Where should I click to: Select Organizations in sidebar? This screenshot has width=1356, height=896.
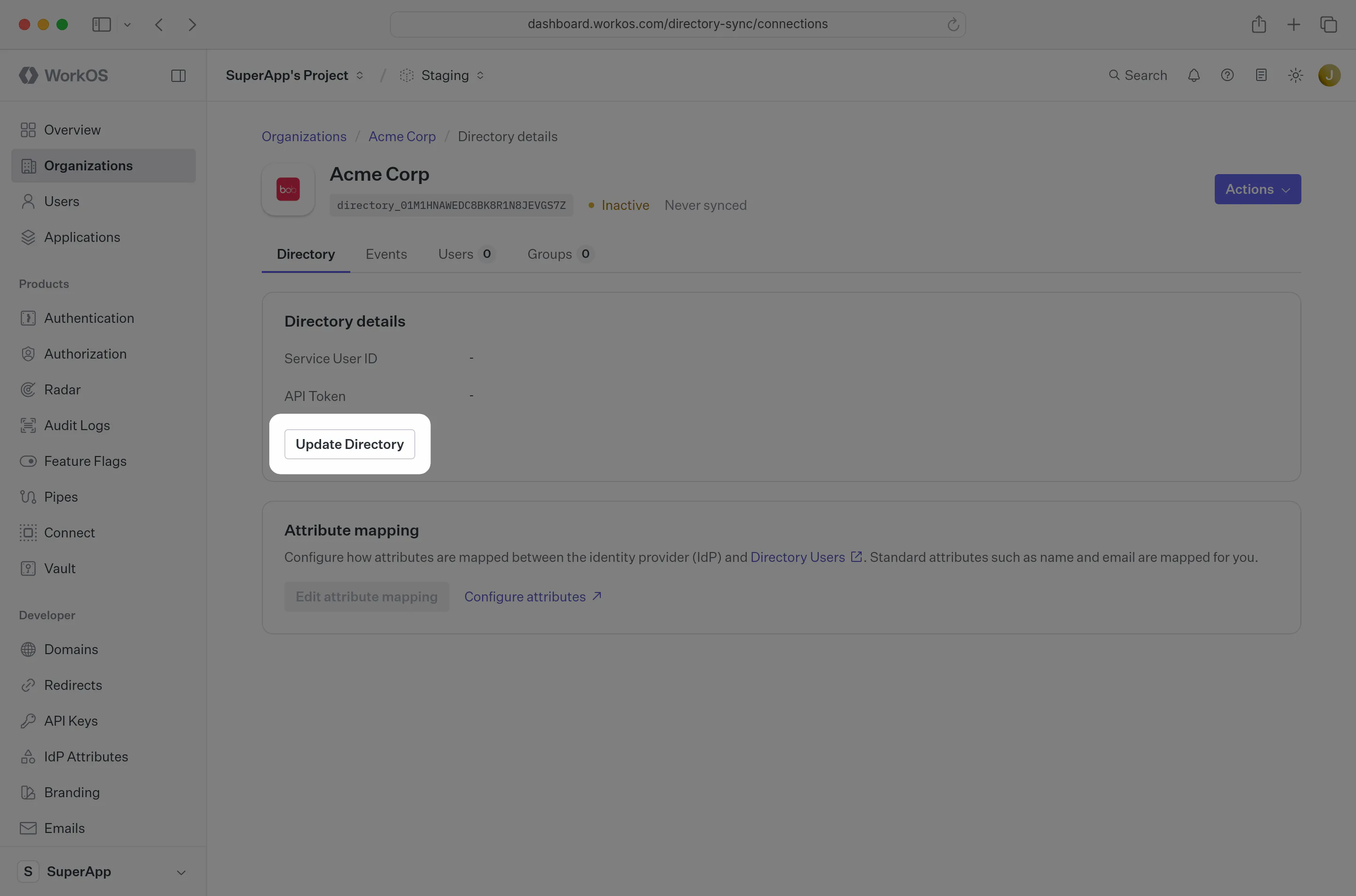tap(104, 166)
